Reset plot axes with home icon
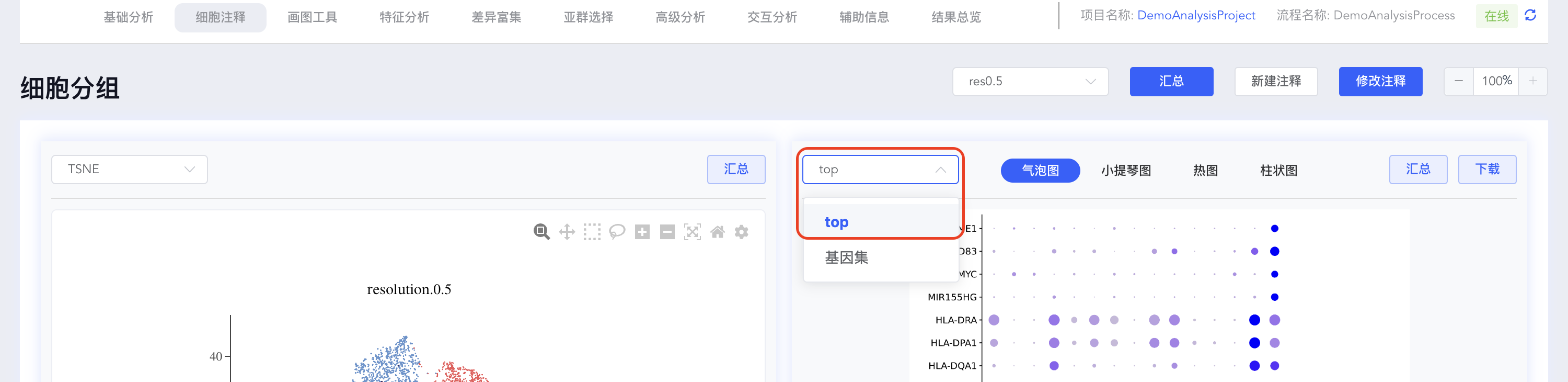This screenshot has height=382, width=1568. point(718,231)
